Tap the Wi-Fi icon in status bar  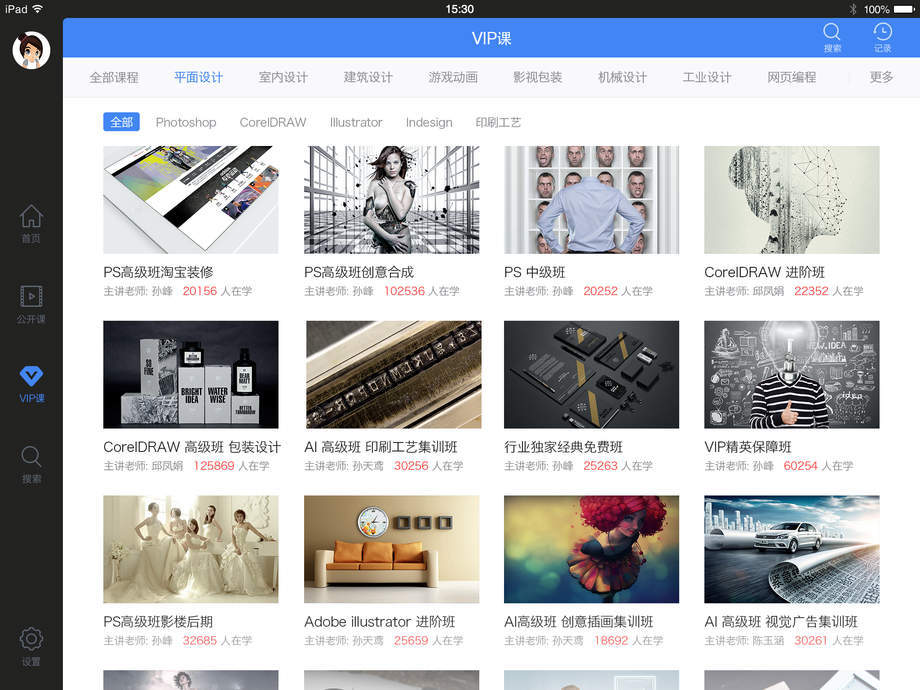click(38, 9)
